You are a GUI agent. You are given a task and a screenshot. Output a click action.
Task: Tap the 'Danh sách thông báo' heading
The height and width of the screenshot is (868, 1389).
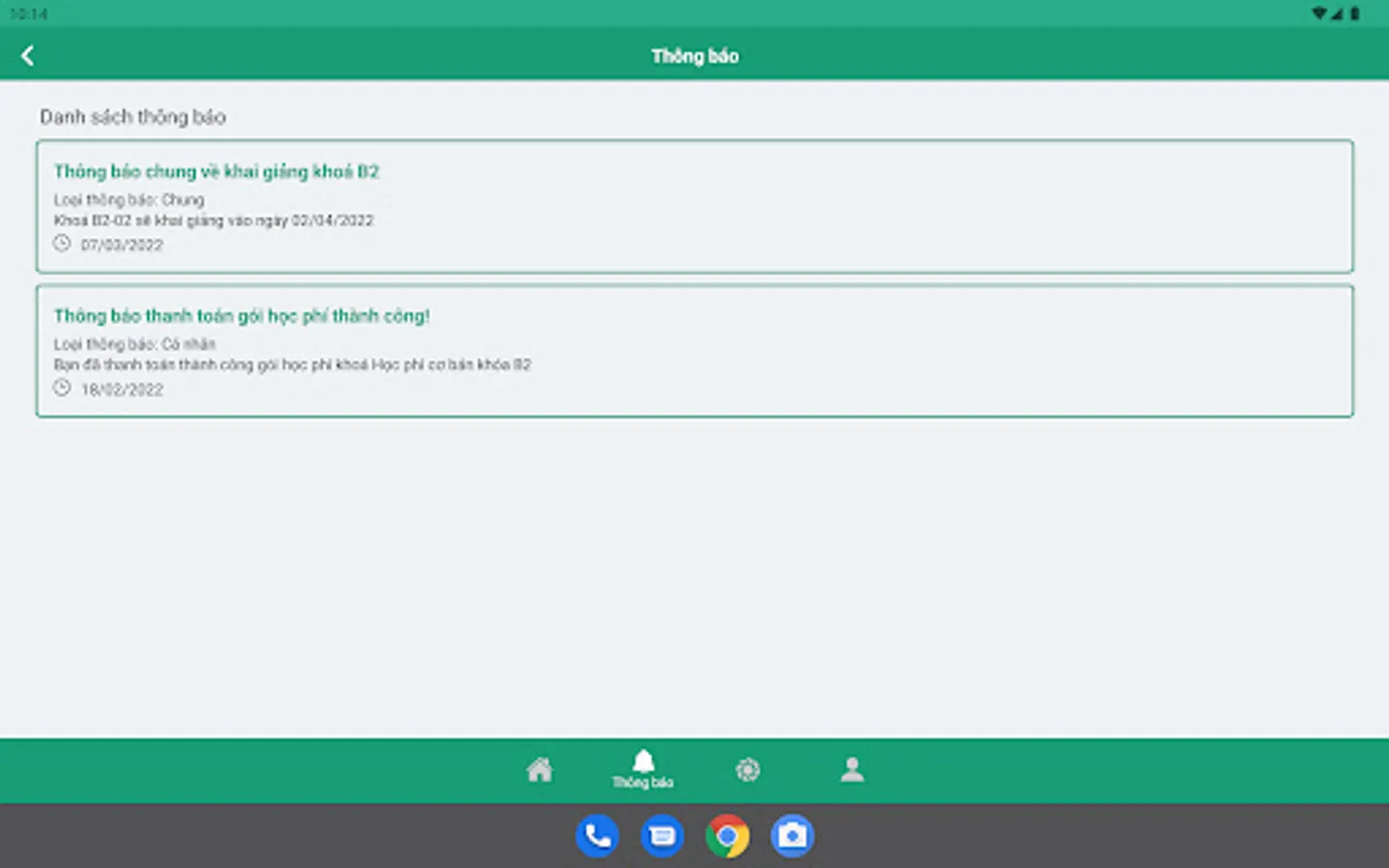pyautogui.click(x=132, y=117)
